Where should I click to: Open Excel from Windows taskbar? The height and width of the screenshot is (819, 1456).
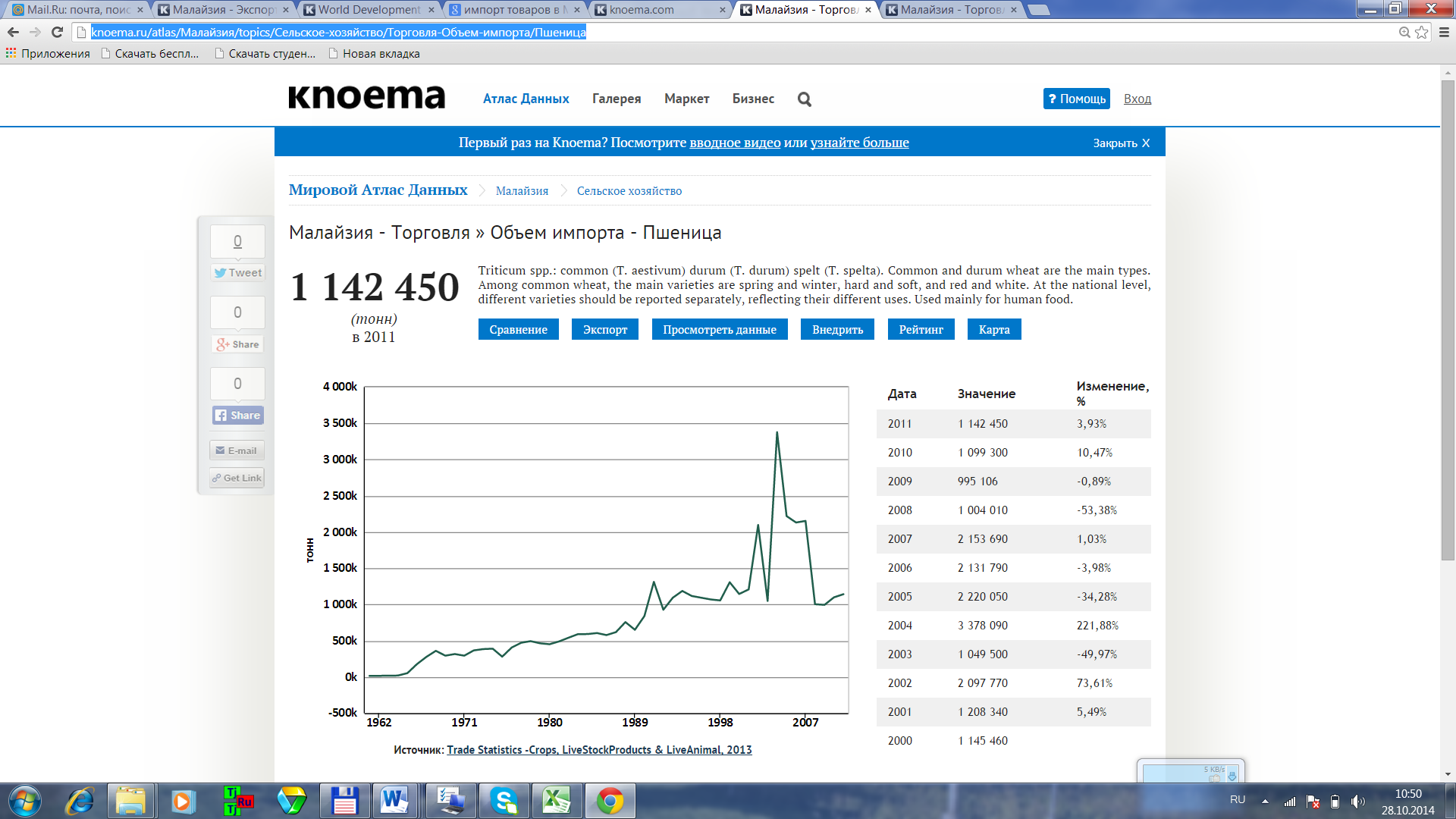coord(556,801)
